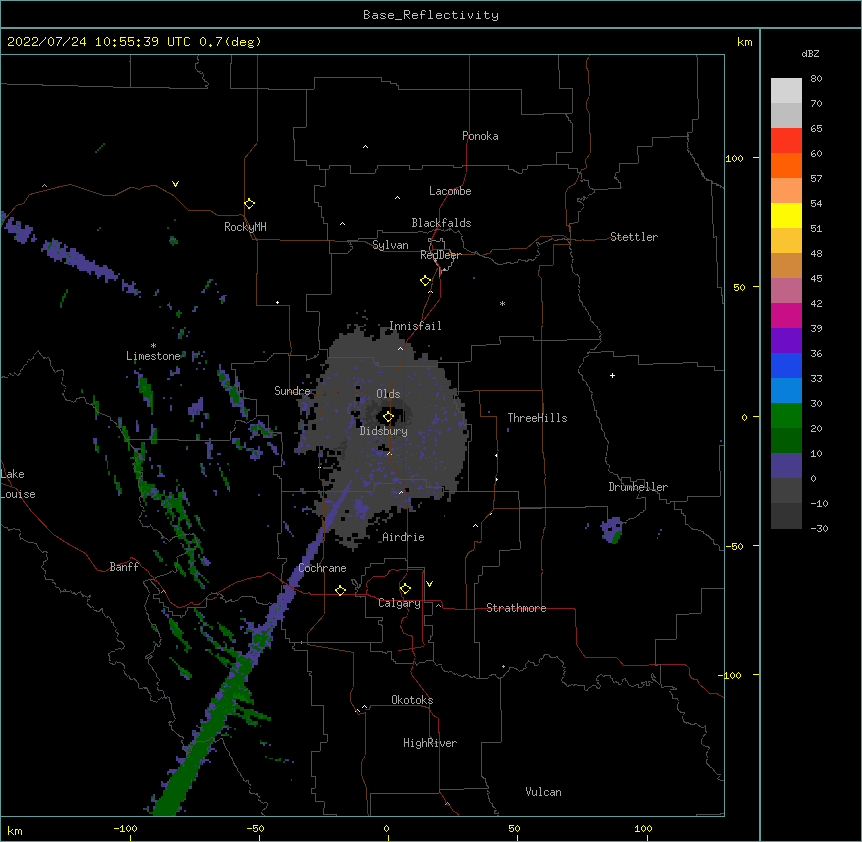Click the purple 39-36 dBZ legend swatch
This screenshot has width=862, height=842.
tap(786, 341)
